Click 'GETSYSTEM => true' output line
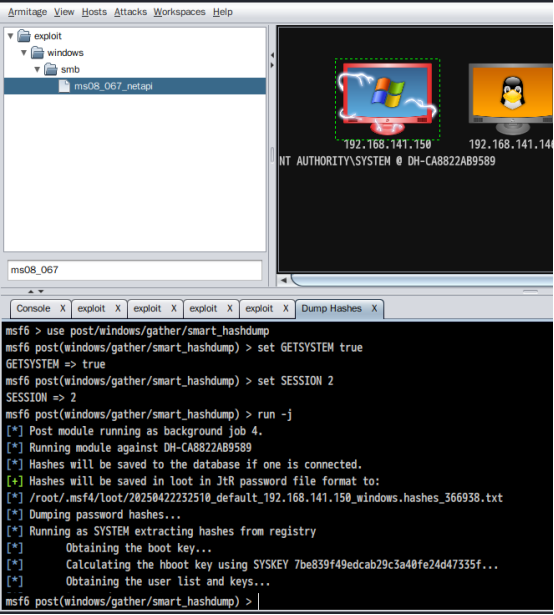 tap(55, 364)
